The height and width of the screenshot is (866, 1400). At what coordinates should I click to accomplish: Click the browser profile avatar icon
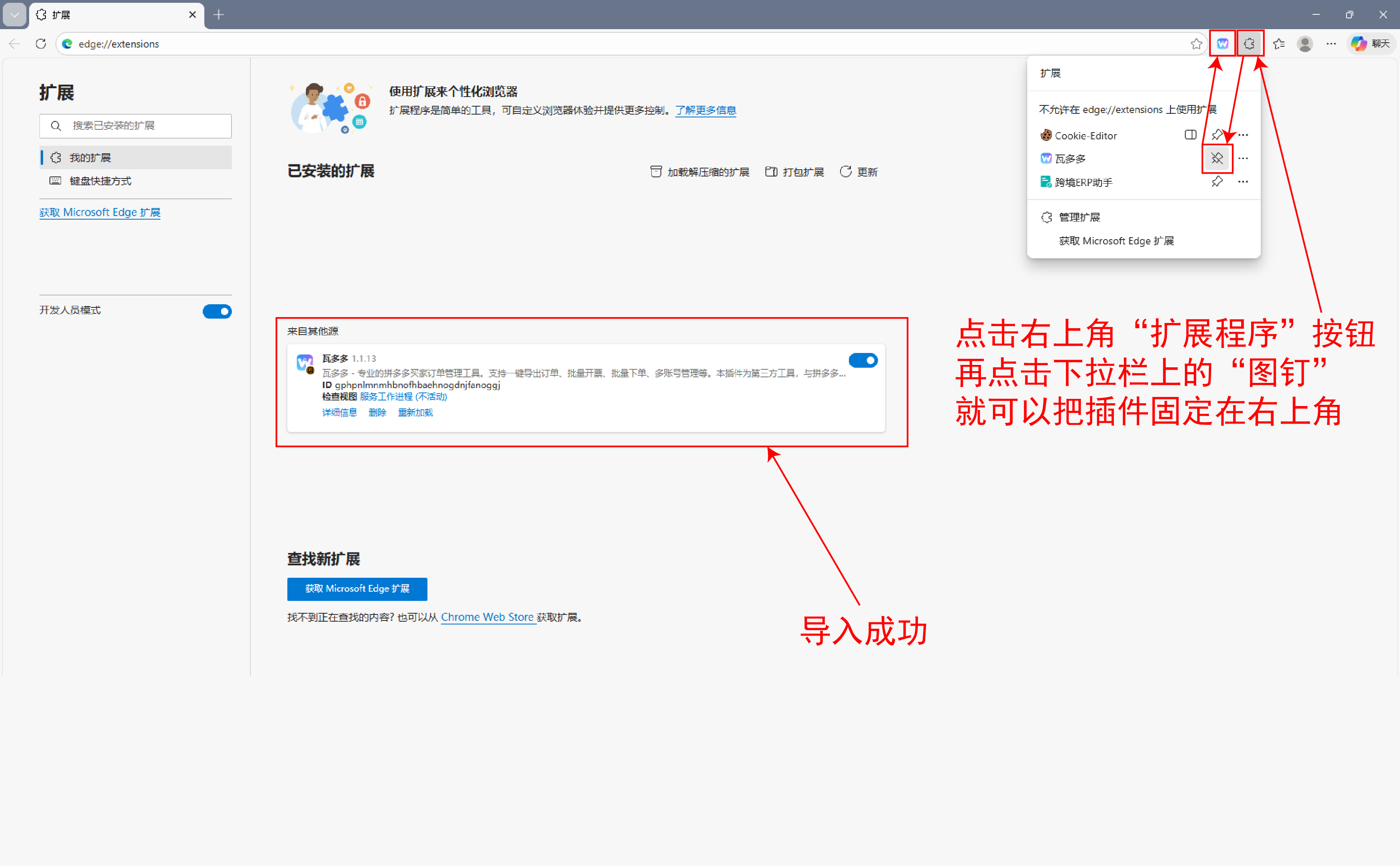click(x=1305, y=44)
